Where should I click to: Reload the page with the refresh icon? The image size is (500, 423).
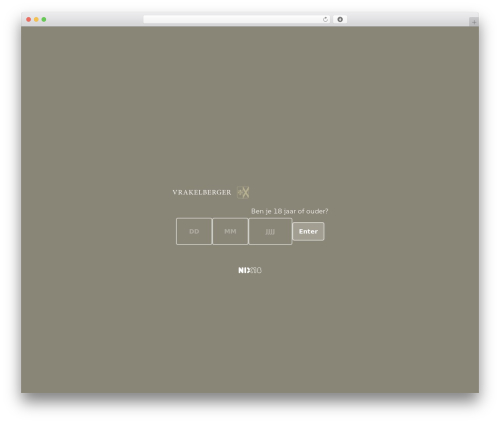pyautogui.click(x=325, y=19)
